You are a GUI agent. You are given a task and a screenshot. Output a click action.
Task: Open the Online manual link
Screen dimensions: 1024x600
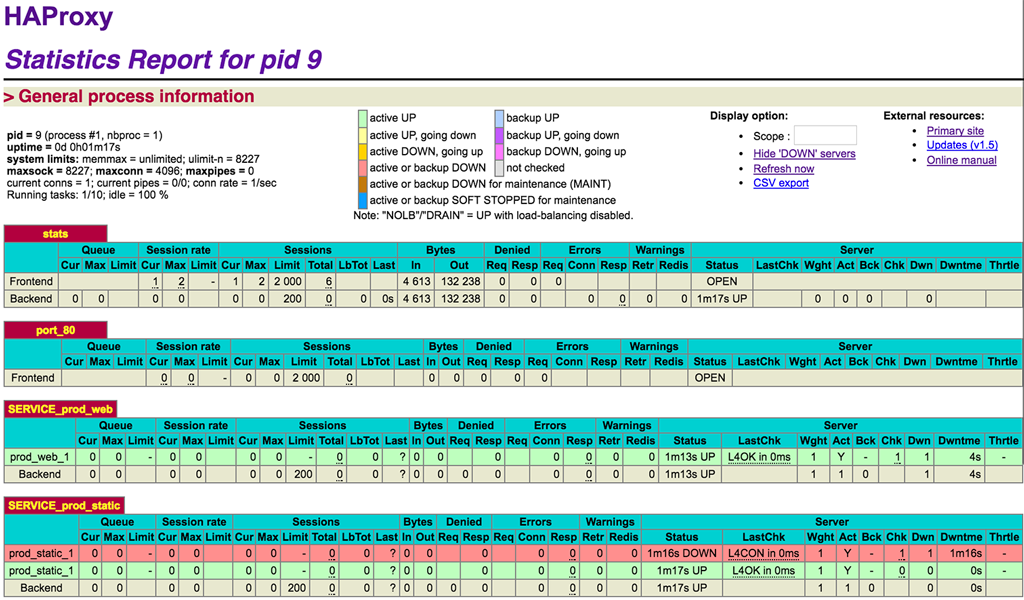[961, 160]
